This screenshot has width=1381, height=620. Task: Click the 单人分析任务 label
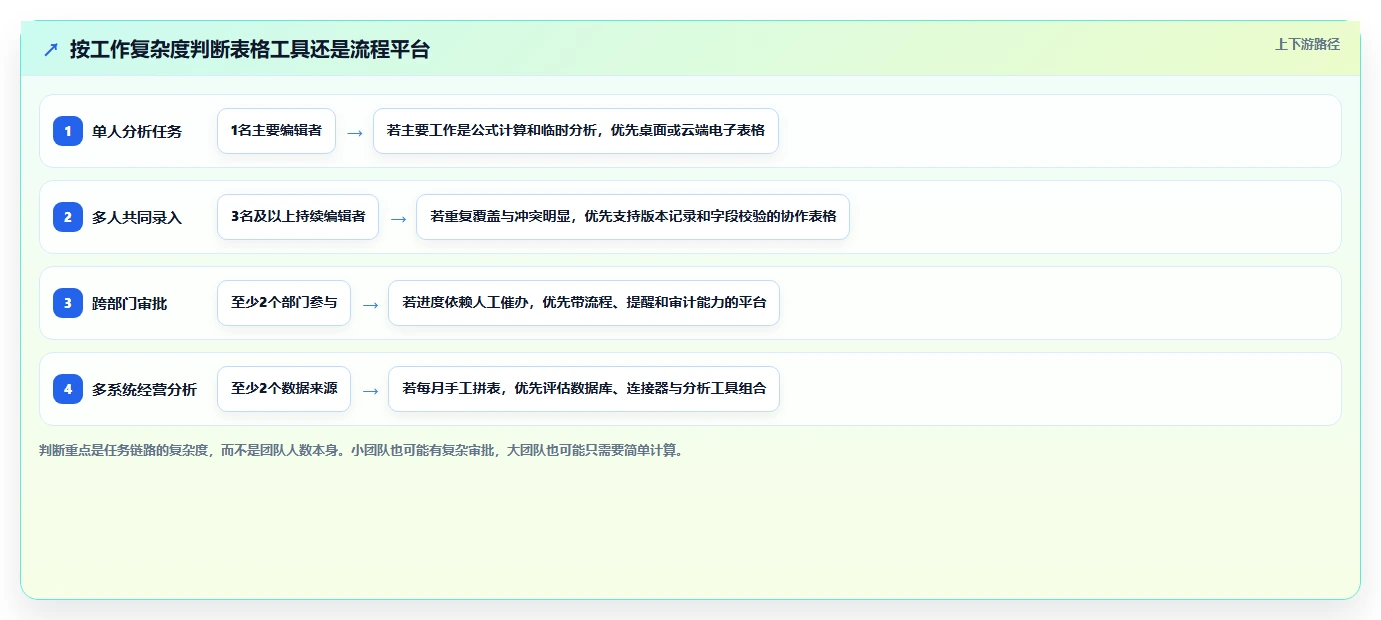(x=137, y=131)
